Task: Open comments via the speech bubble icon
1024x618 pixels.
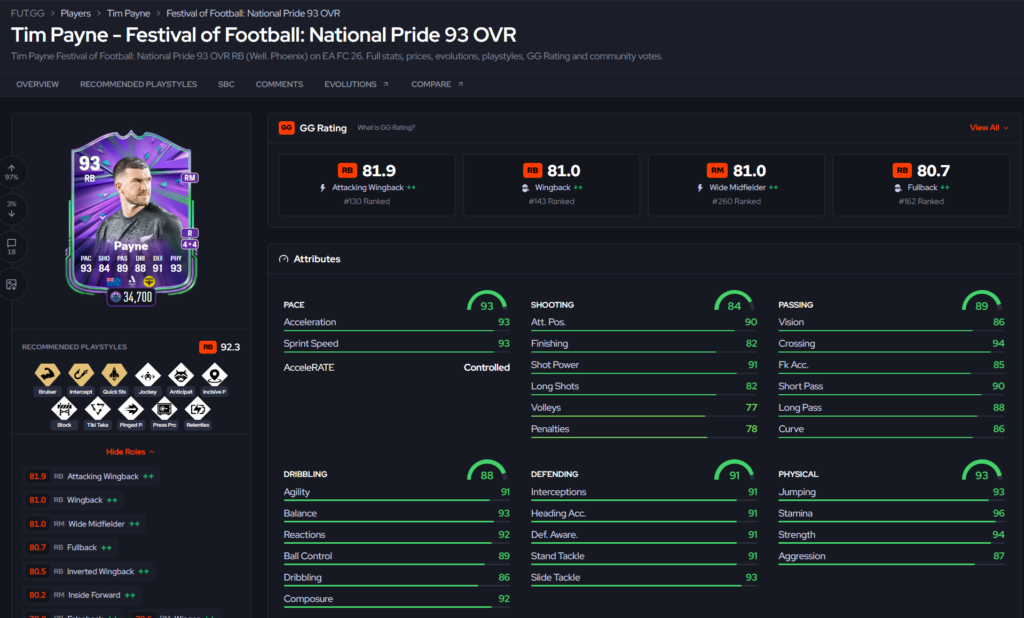Action: pyautogui.click(x=12, y=246)
